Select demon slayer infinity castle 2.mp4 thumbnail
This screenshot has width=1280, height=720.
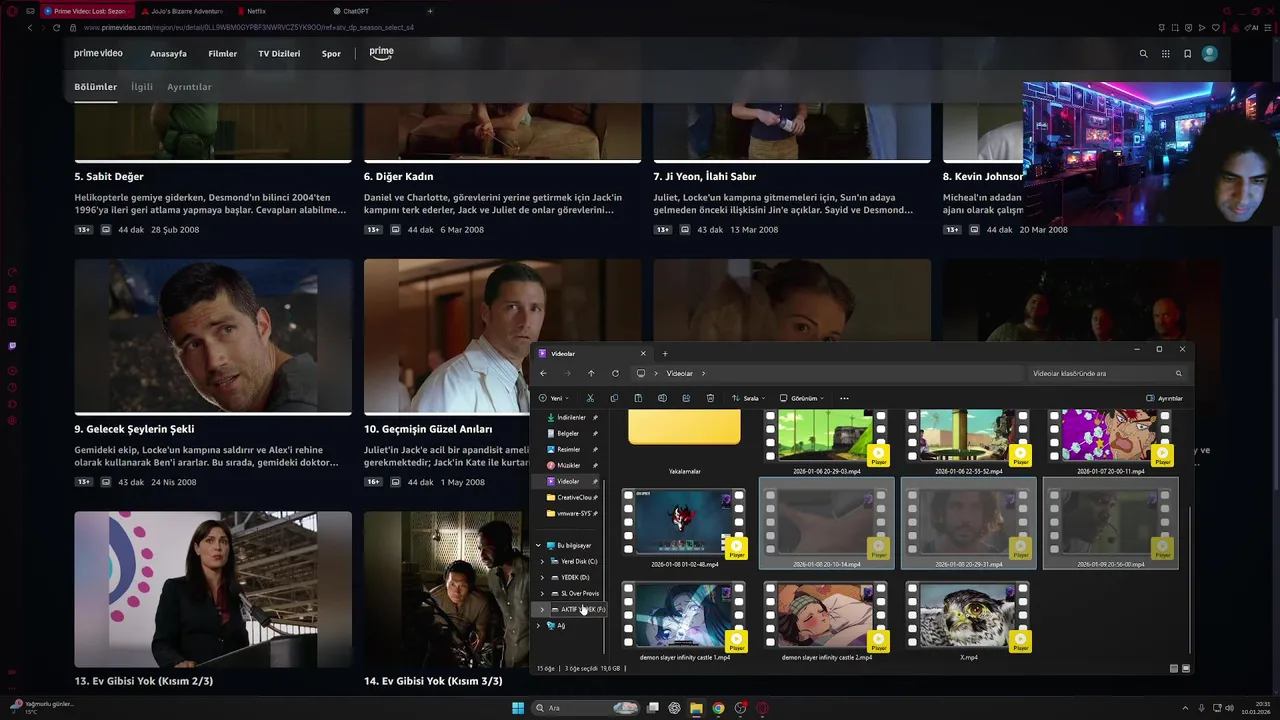coord(826,617)
